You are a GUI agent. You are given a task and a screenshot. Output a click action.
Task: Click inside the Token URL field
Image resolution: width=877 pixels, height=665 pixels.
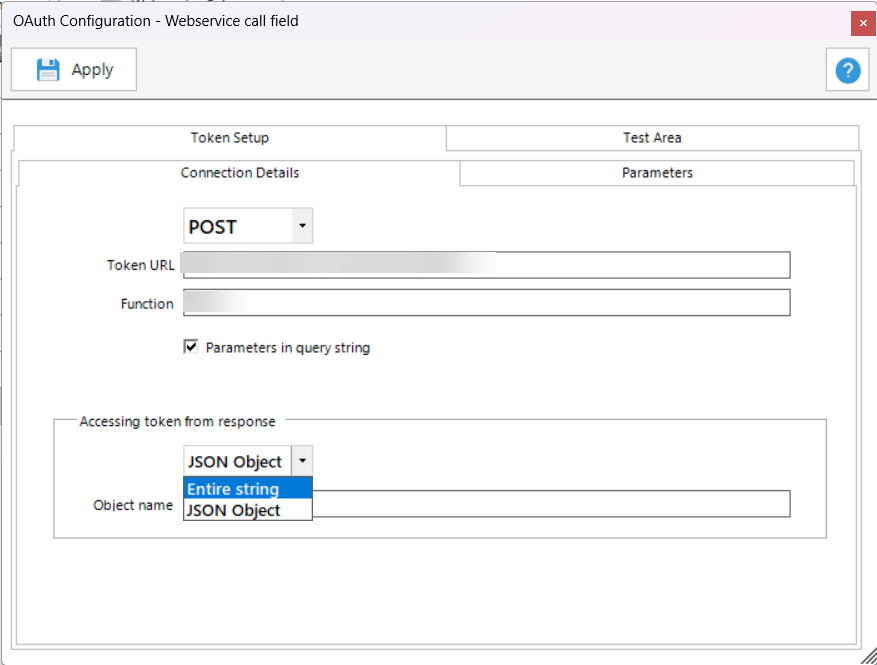640,265
